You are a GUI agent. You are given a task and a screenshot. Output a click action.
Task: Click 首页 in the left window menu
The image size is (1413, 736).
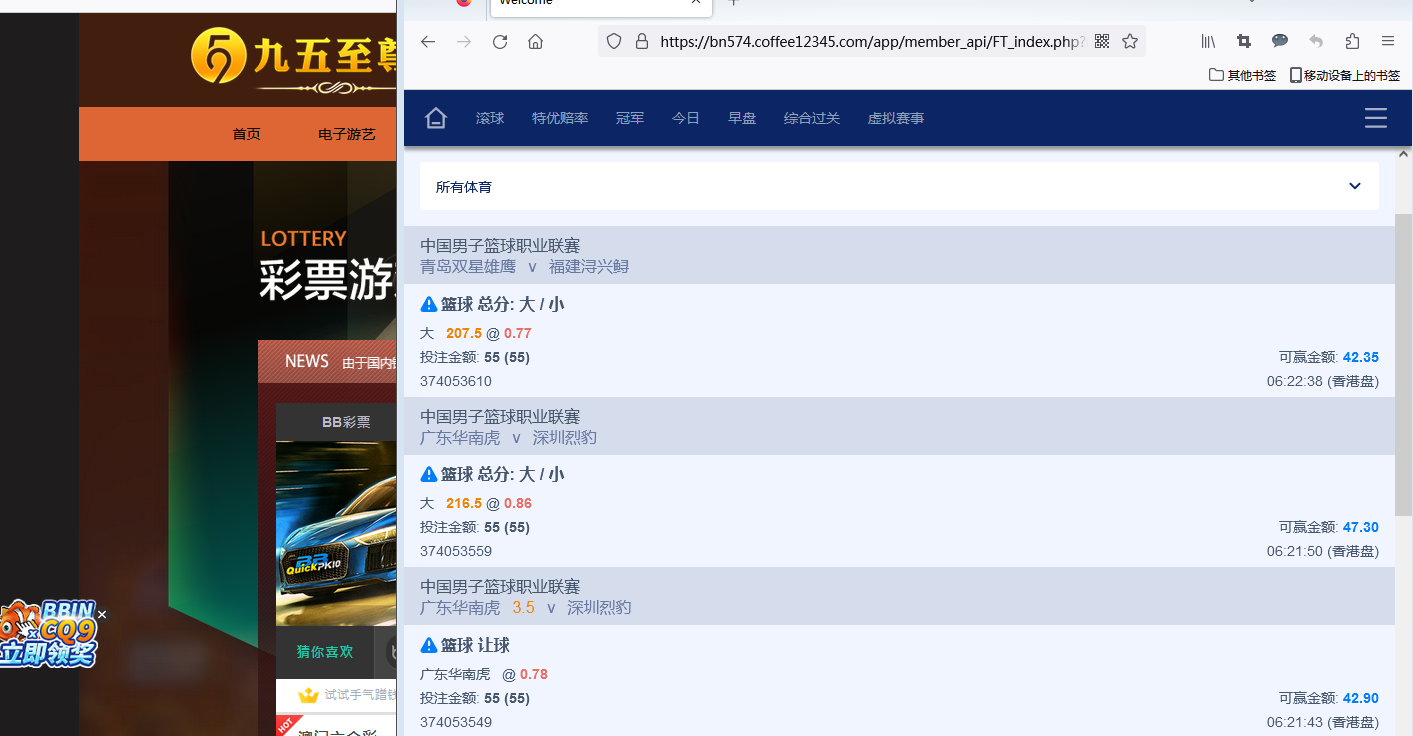point(246,134)
